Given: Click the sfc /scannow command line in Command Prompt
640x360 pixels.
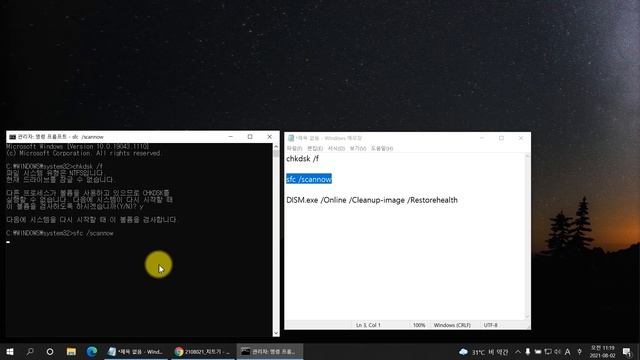Looking at the screenshot, I should [x=60, y=233].
